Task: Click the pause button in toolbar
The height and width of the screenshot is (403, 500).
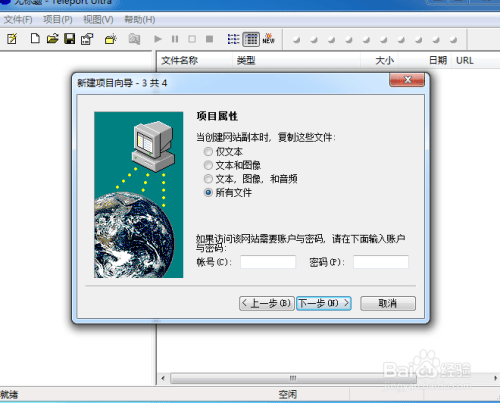Action: [175, 39]
